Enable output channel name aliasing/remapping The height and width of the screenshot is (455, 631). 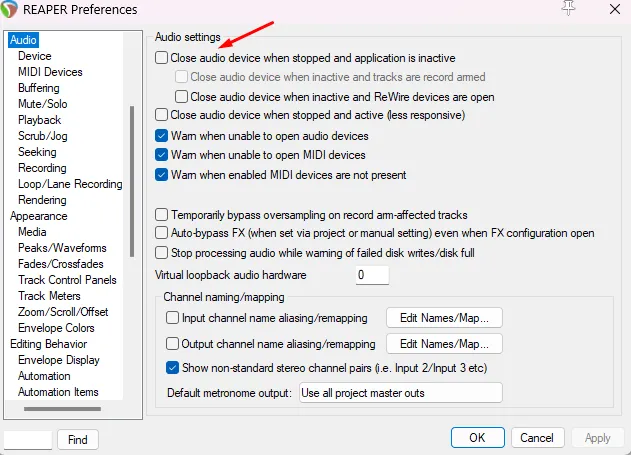(172, 344)
